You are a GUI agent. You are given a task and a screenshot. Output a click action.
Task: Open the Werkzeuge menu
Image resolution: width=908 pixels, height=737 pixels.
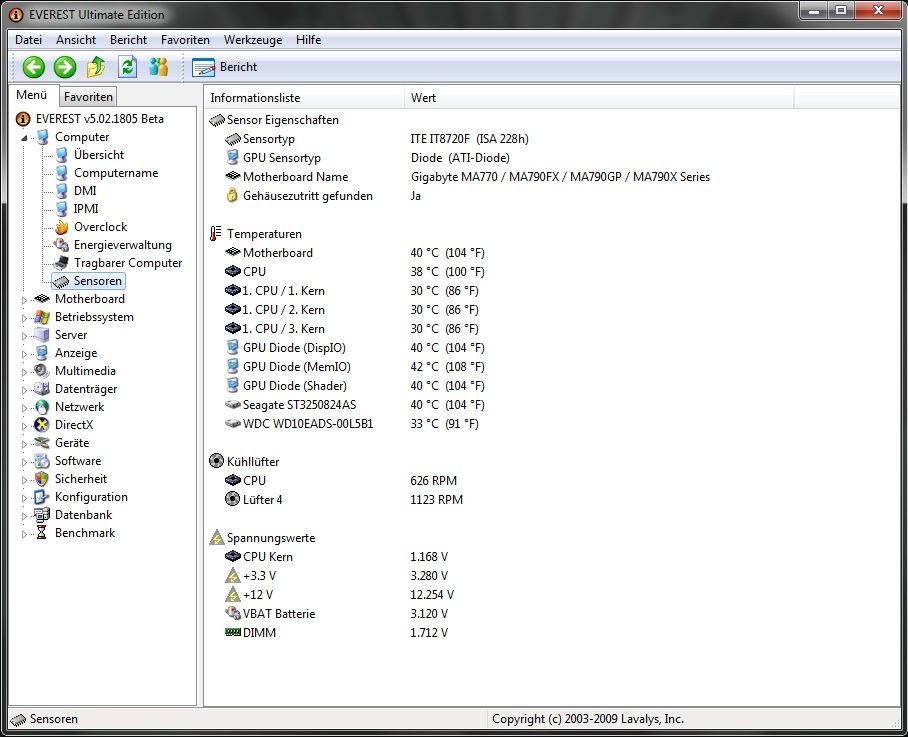(x=253, y=40)
